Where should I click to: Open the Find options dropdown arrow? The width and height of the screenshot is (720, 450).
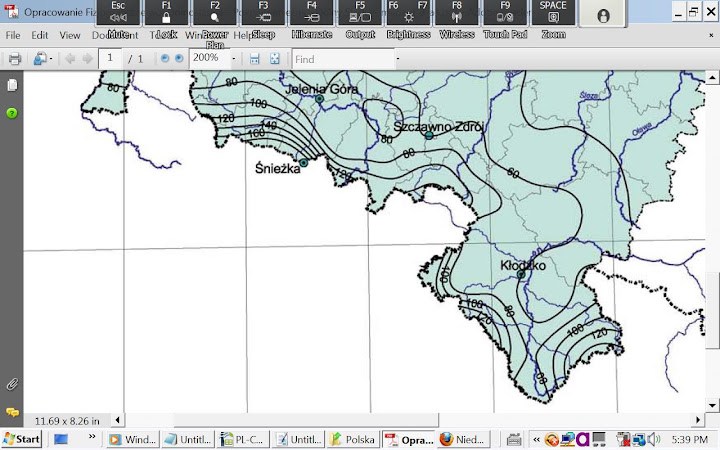[x=398, y=59]
